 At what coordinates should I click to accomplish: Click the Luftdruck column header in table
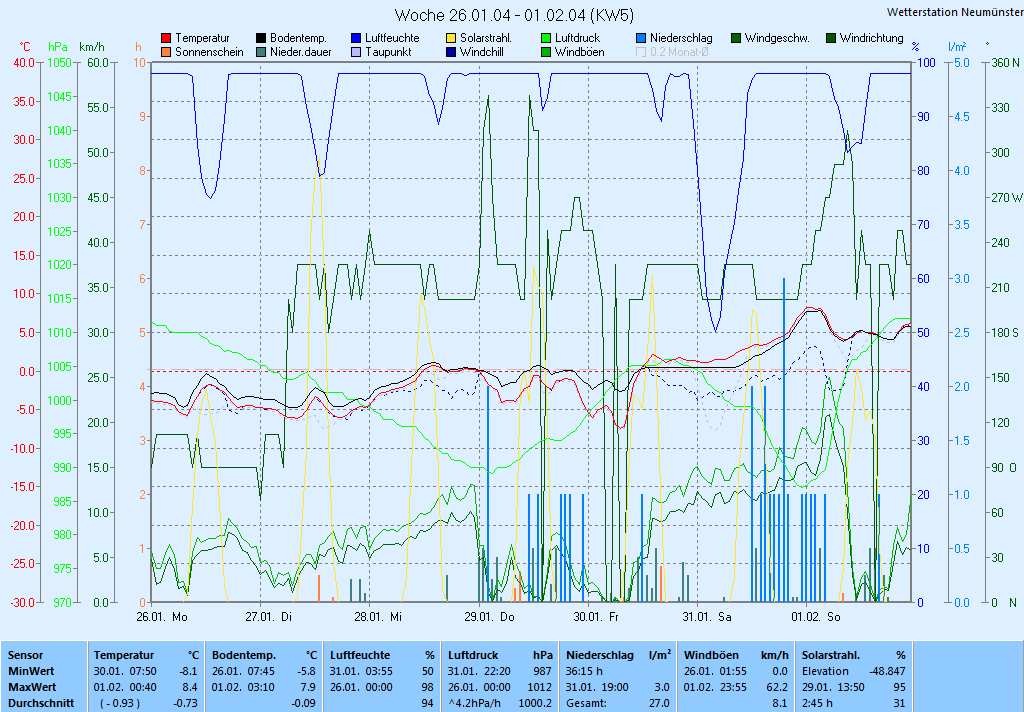point(473,655)
